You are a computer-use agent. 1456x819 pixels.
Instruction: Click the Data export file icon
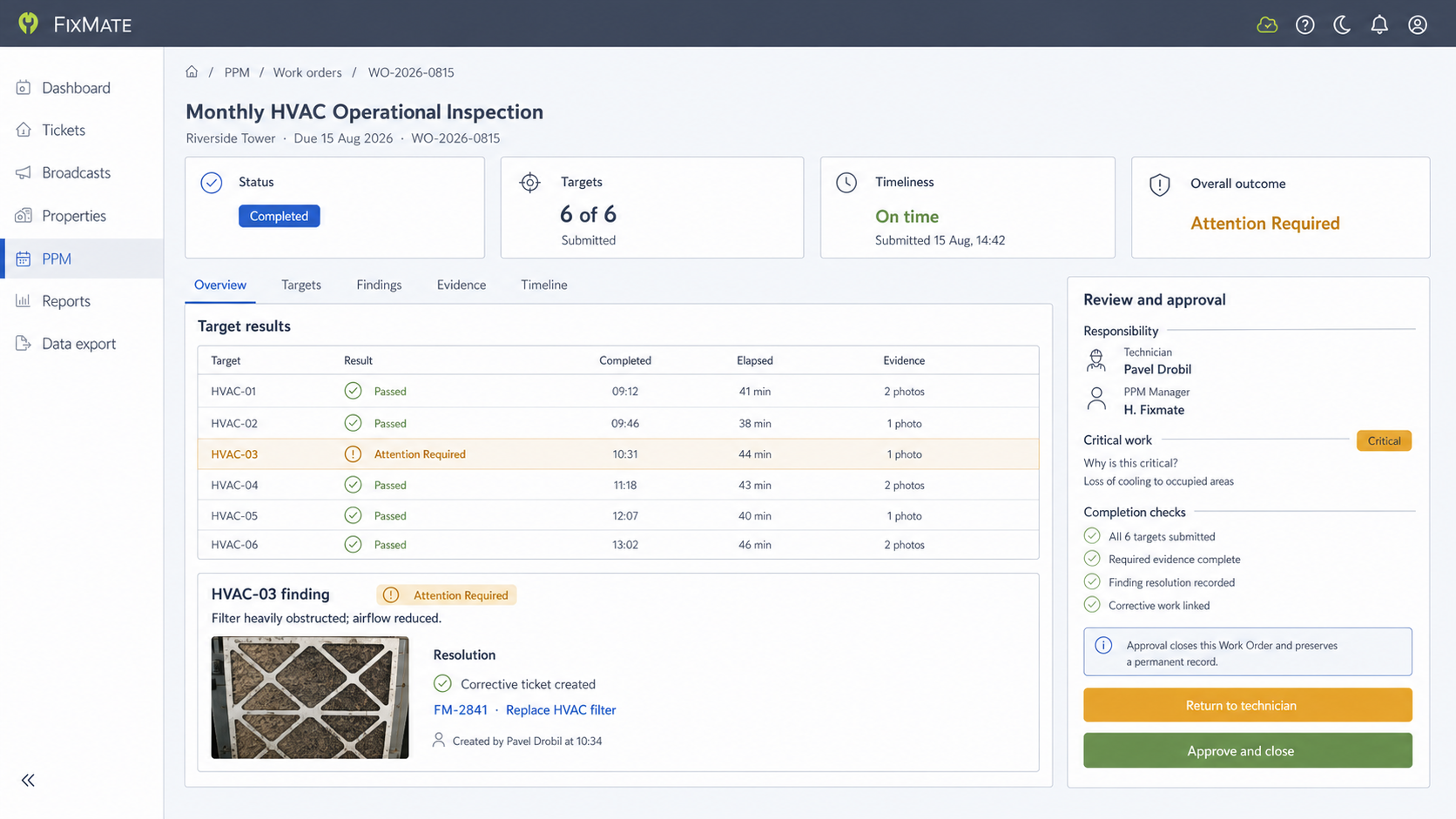pyautogui.click(x=24, y=343)
